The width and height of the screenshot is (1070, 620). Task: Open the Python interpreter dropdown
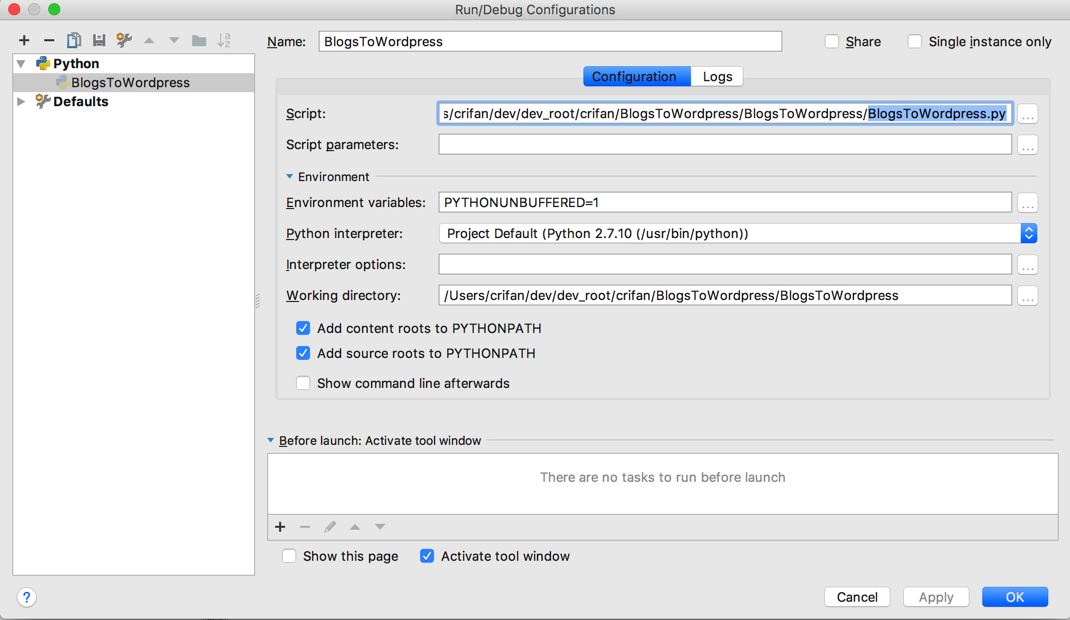(x=1028, y=233)
